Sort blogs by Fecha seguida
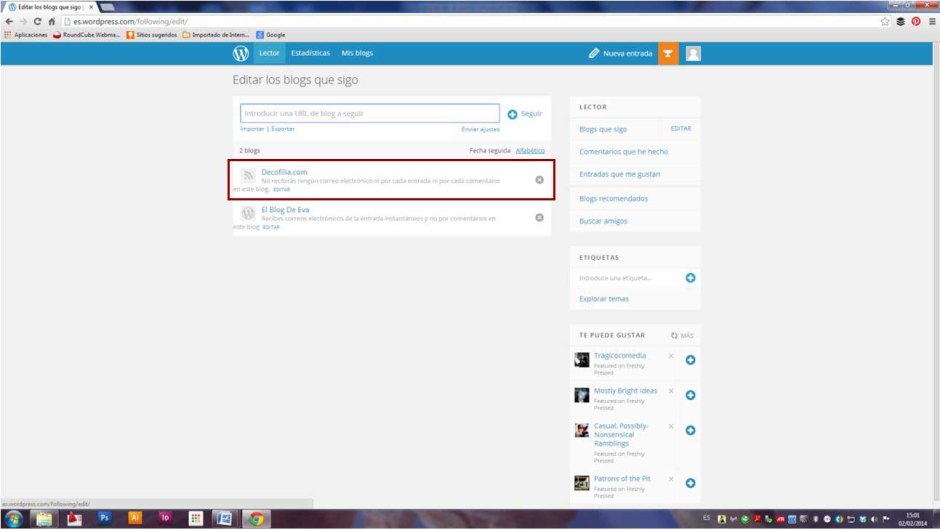The image size is (940, 530). [490, 150]
